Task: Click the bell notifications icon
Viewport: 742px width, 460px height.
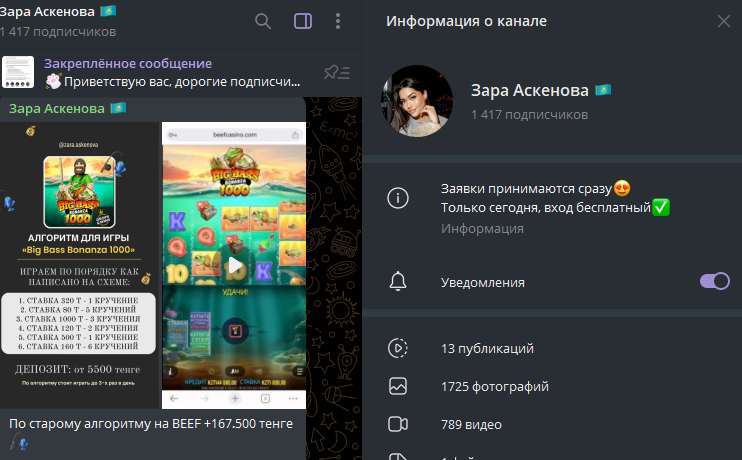Action: [x=398, y=282]
